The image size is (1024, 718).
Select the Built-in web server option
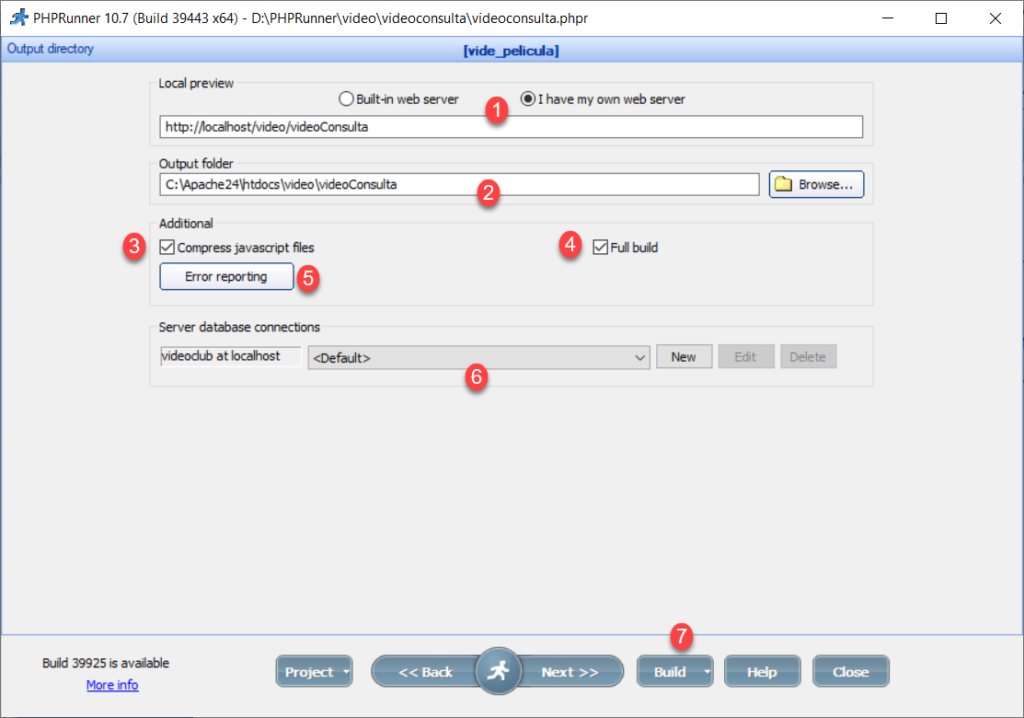pyautogui.click(x=347, y=99)
